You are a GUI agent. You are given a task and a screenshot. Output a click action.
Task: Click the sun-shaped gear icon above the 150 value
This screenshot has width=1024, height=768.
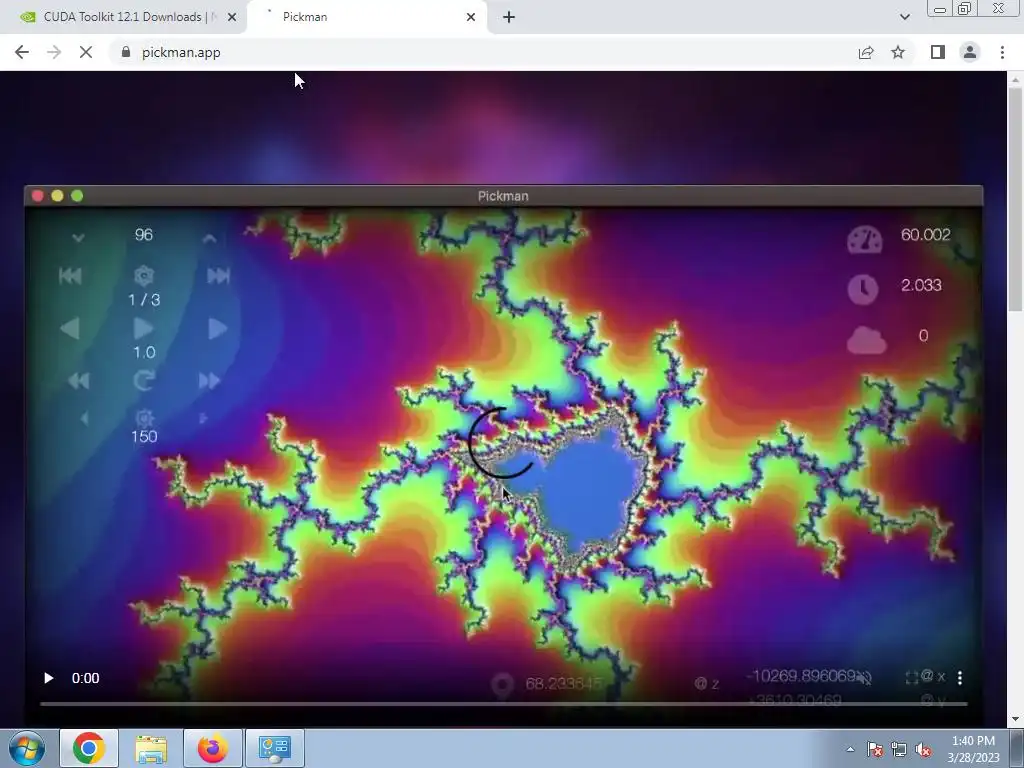144,418
